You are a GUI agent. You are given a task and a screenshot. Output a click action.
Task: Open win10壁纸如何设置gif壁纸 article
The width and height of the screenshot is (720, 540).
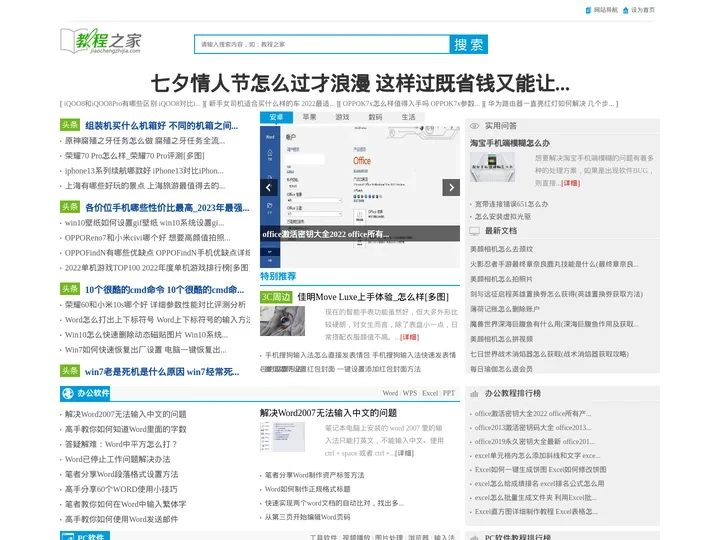point(144,223)
